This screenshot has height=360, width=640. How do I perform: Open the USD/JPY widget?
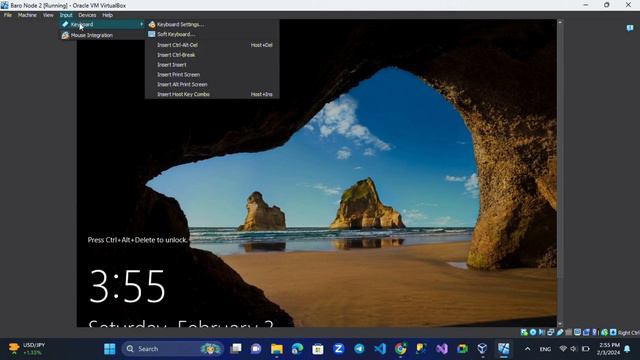click(x=27, y=349)
